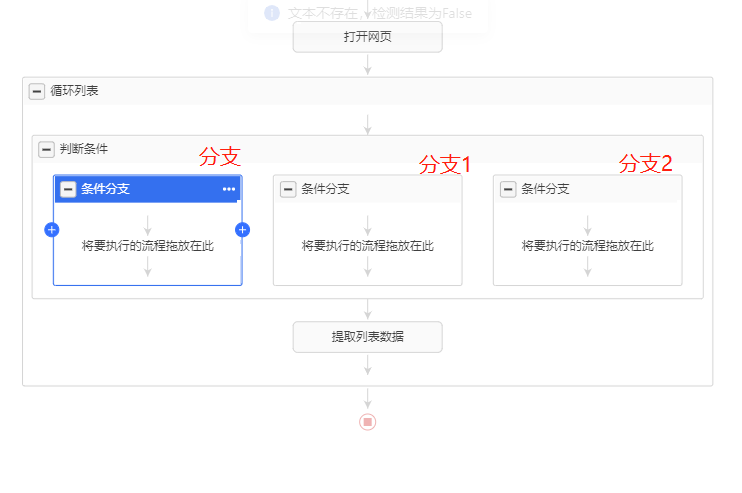Click the info icon in the faded tooltip

tap(272, 13)
